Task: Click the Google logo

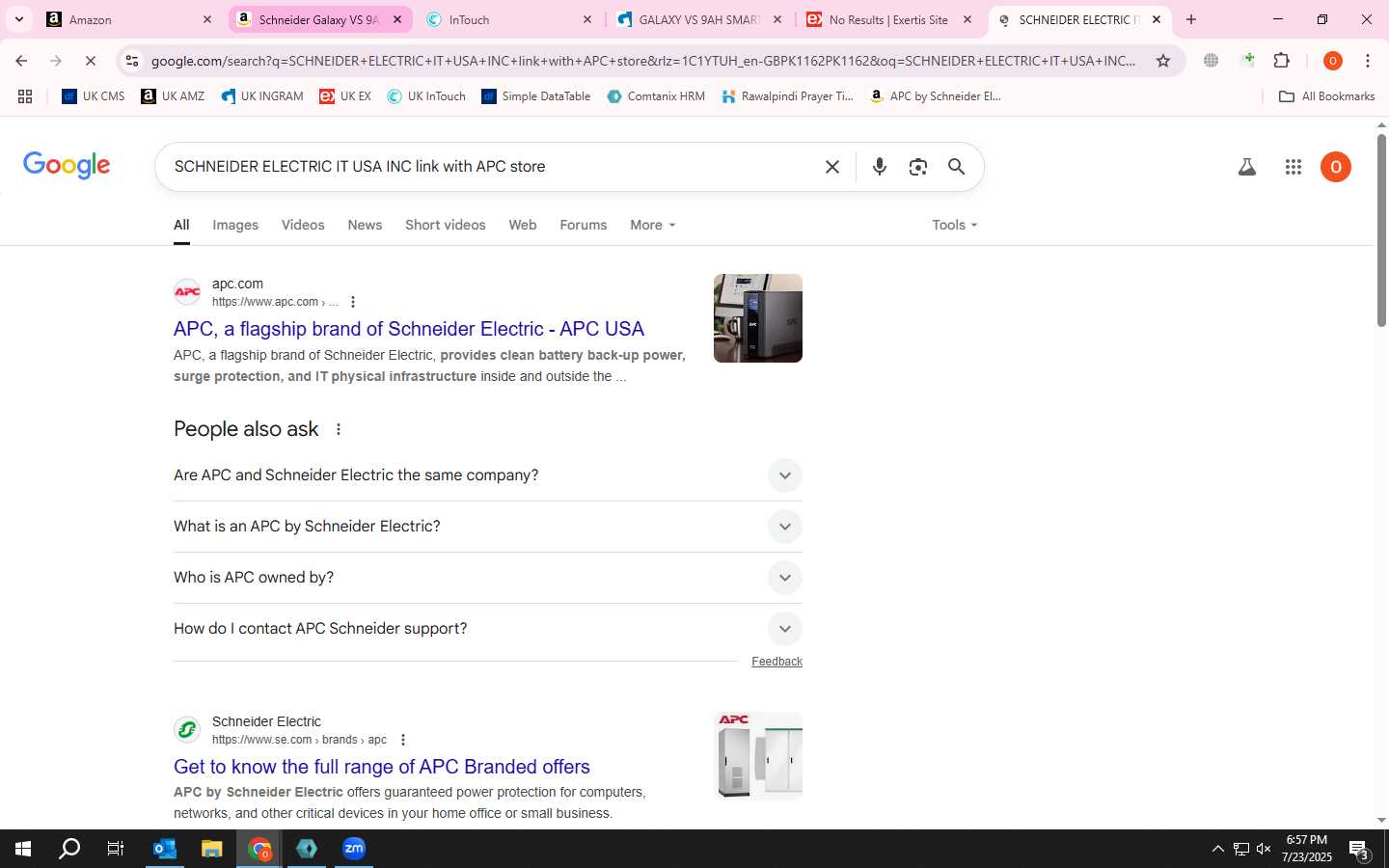Action: pos(67,165)
